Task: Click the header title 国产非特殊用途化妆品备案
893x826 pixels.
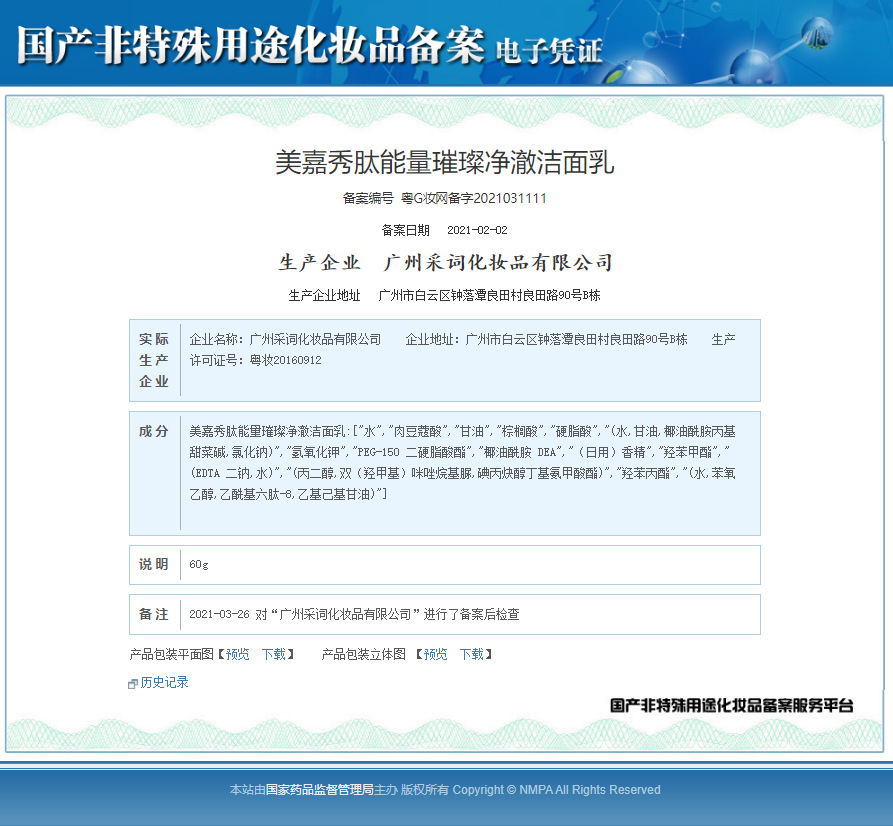Action: pyautogui.click(x=251, y=46)
